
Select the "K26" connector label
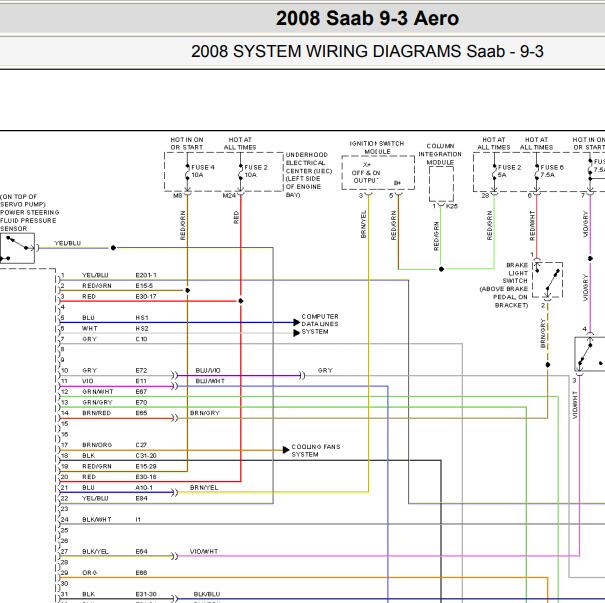[452, 206]
